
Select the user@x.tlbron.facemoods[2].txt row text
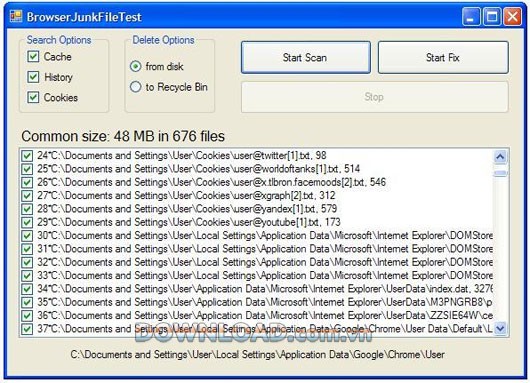(x=211, y=182)
